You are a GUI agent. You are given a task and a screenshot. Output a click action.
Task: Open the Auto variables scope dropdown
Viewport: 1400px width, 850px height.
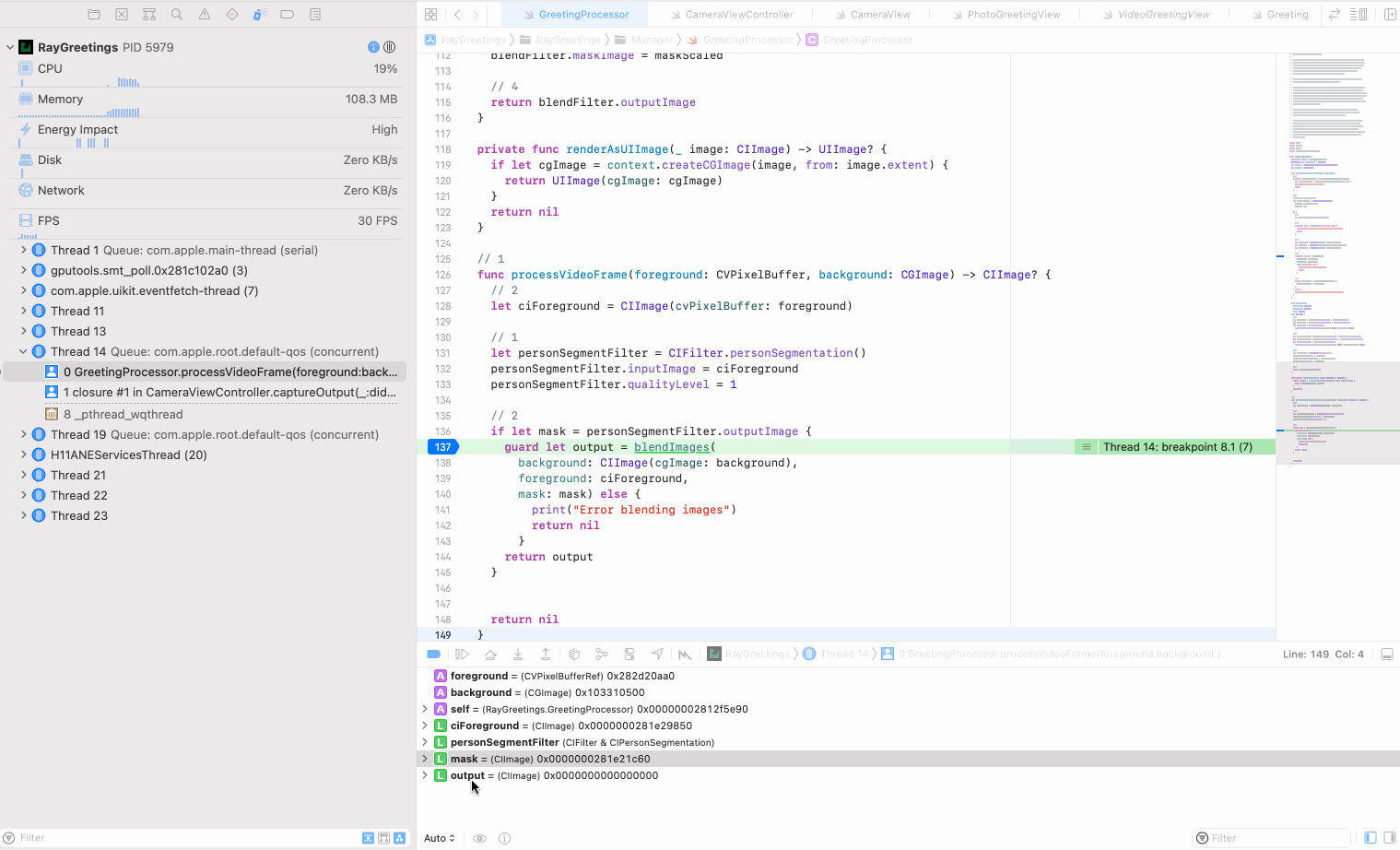tap(440, 838)
